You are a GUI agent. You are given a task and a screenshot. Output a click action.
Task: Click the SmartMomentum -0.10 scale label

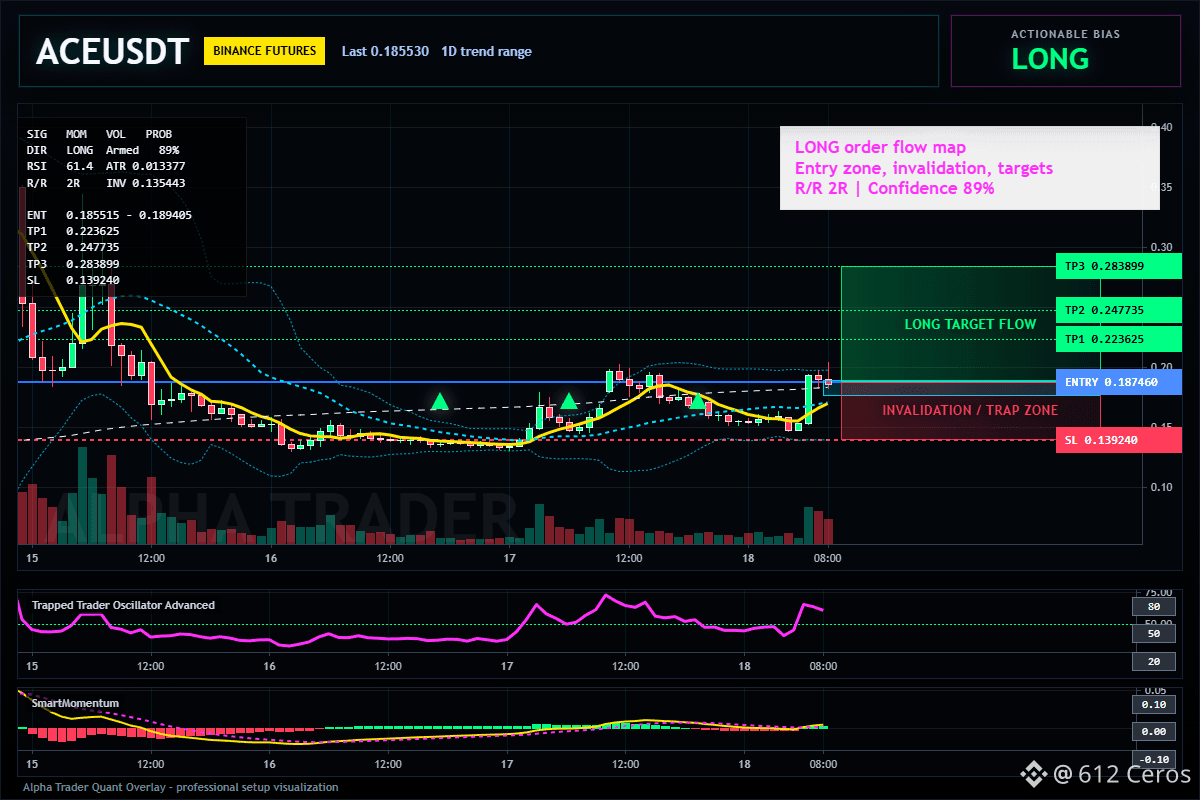1153,759
